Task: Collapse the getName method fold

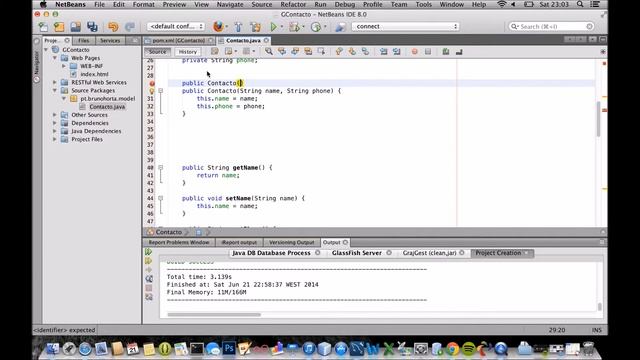Action: click(160, 168)
